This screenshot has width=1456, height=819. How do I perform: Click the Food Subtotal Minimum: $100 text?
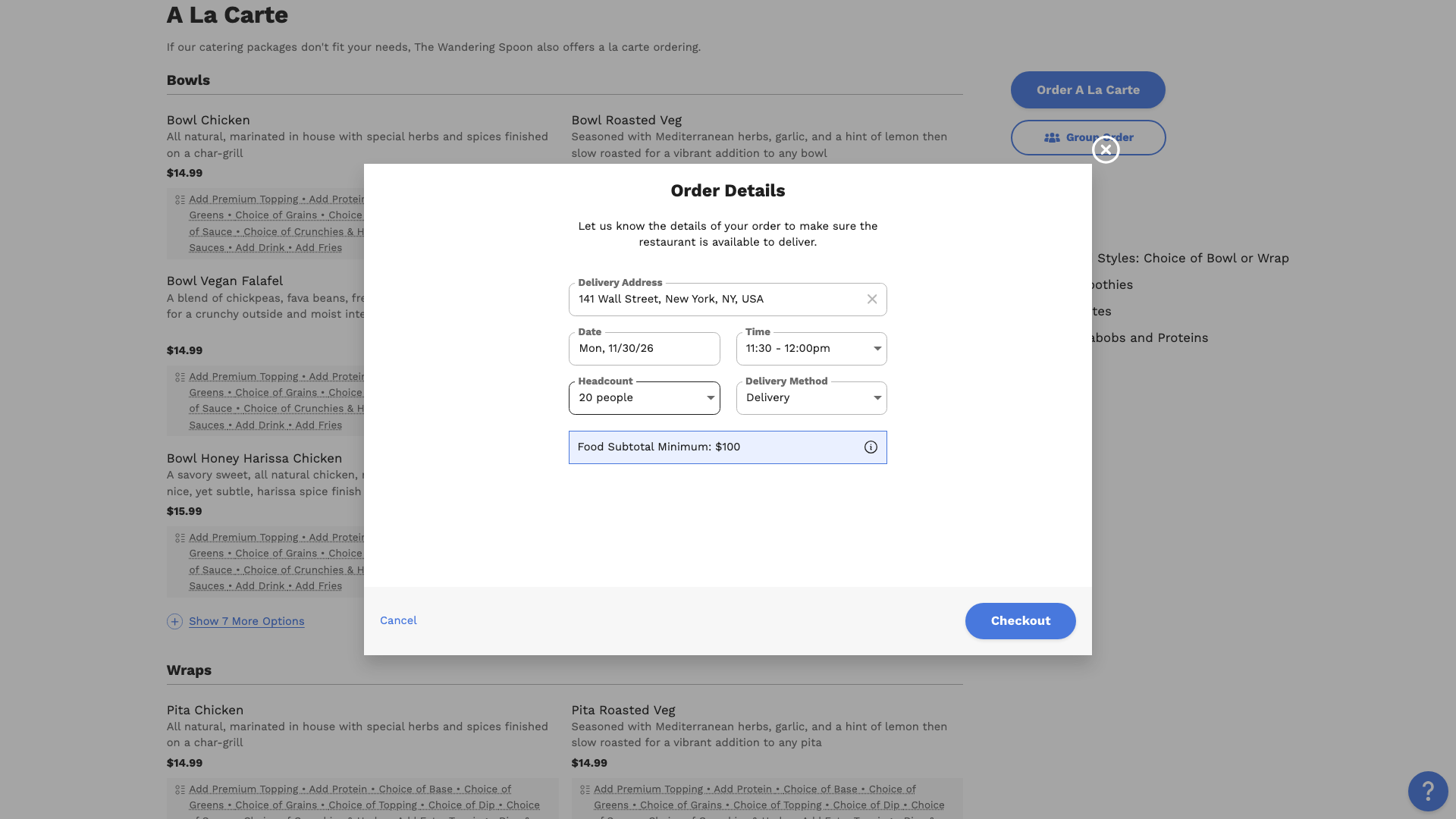click(x=659, y=447)
